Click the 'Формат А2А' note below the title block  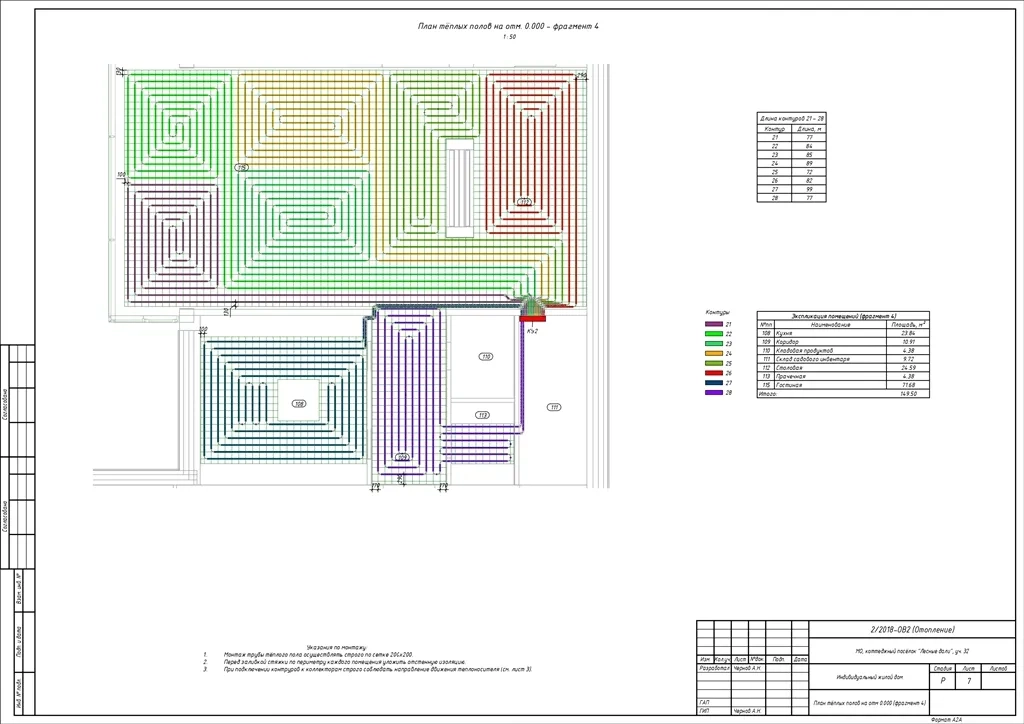coord(946,719)
